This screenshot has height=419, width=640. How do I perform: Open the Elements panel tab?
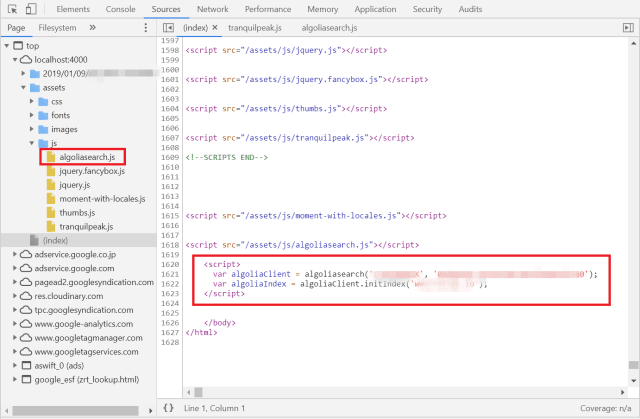coord(73,9)
